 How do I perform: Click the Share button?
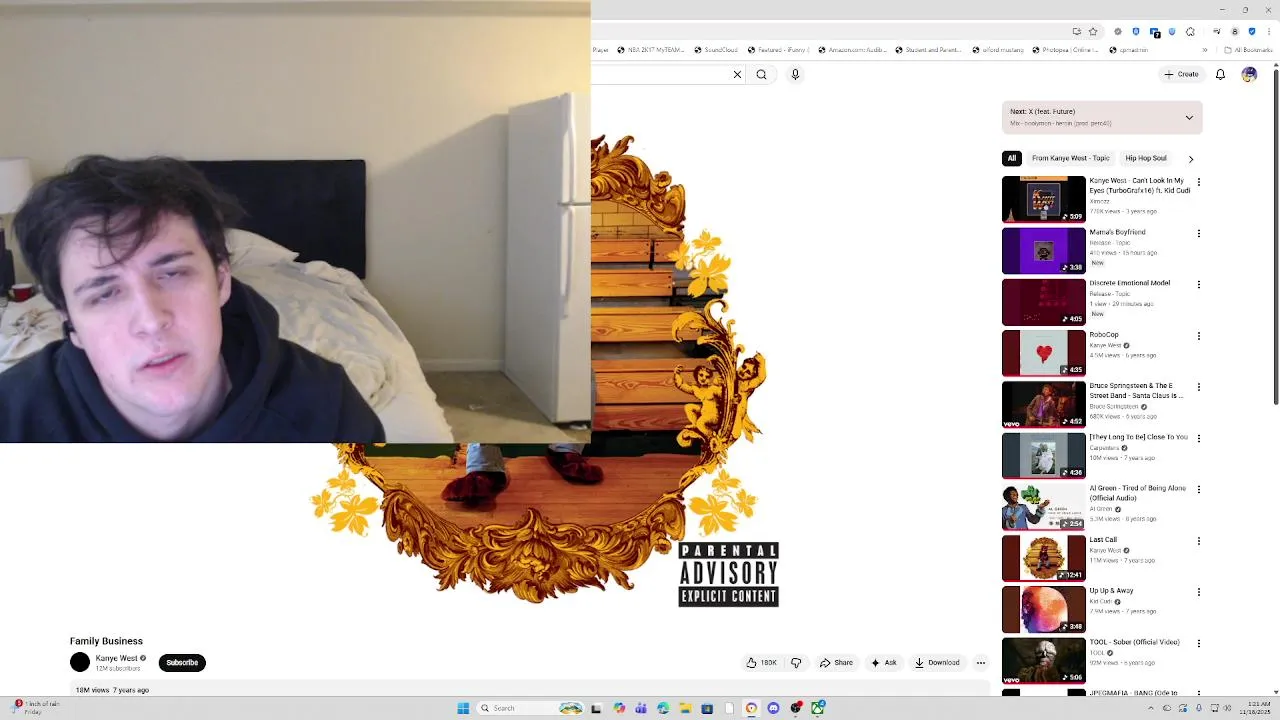click(x=836, y=663)
